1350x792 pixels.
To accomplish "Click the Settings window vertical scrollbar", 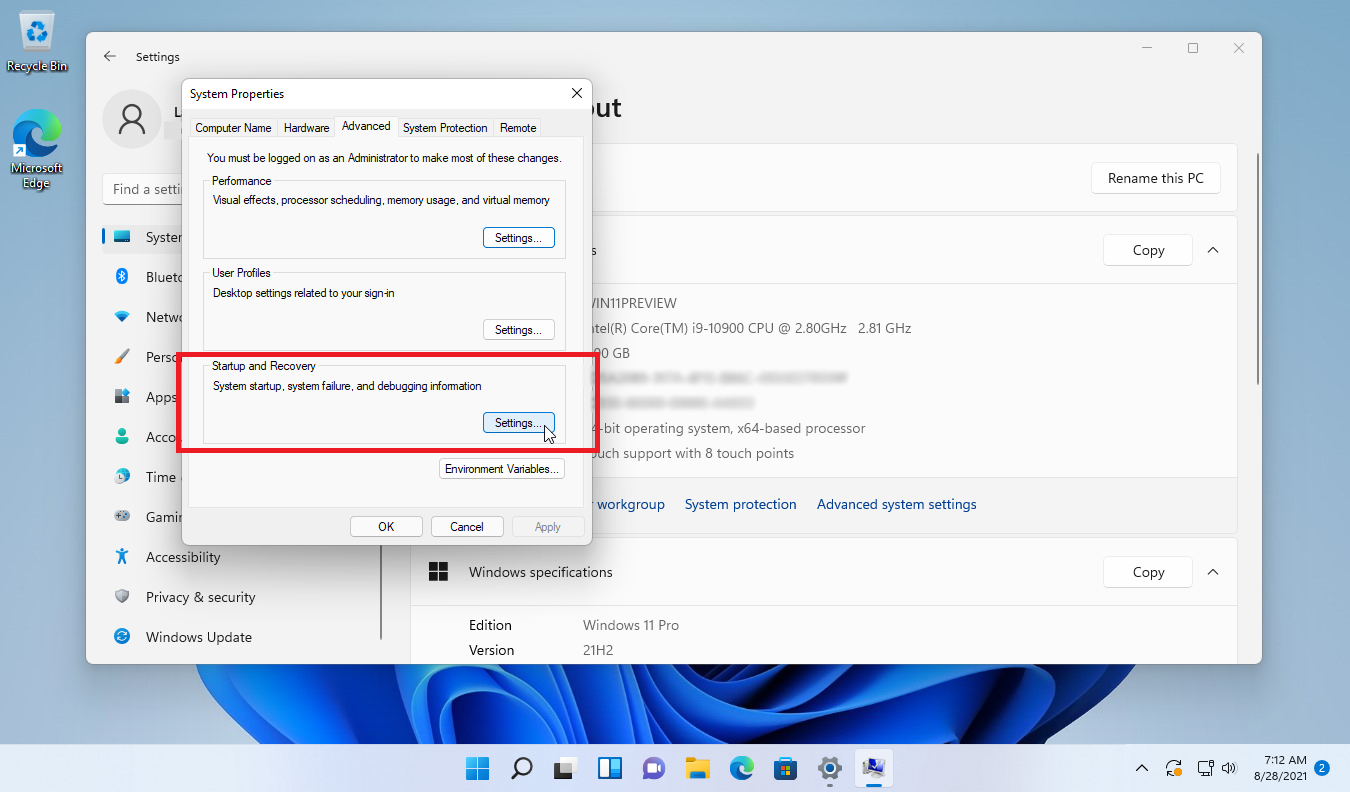I will [1258, 270].
